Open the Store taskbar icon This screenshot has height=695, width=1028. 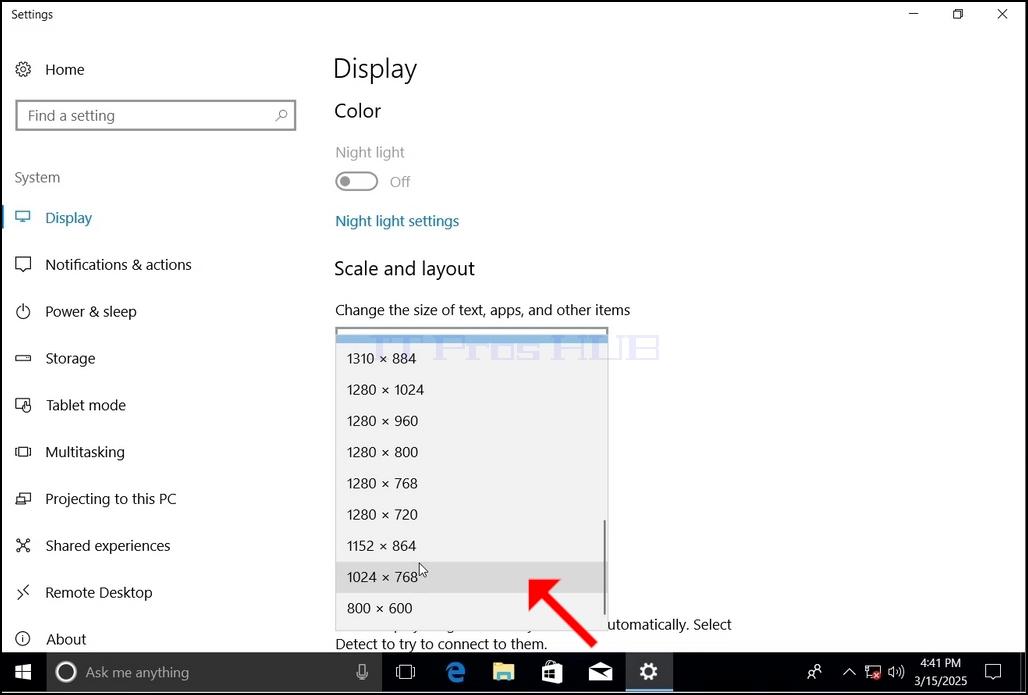point(552,672)
